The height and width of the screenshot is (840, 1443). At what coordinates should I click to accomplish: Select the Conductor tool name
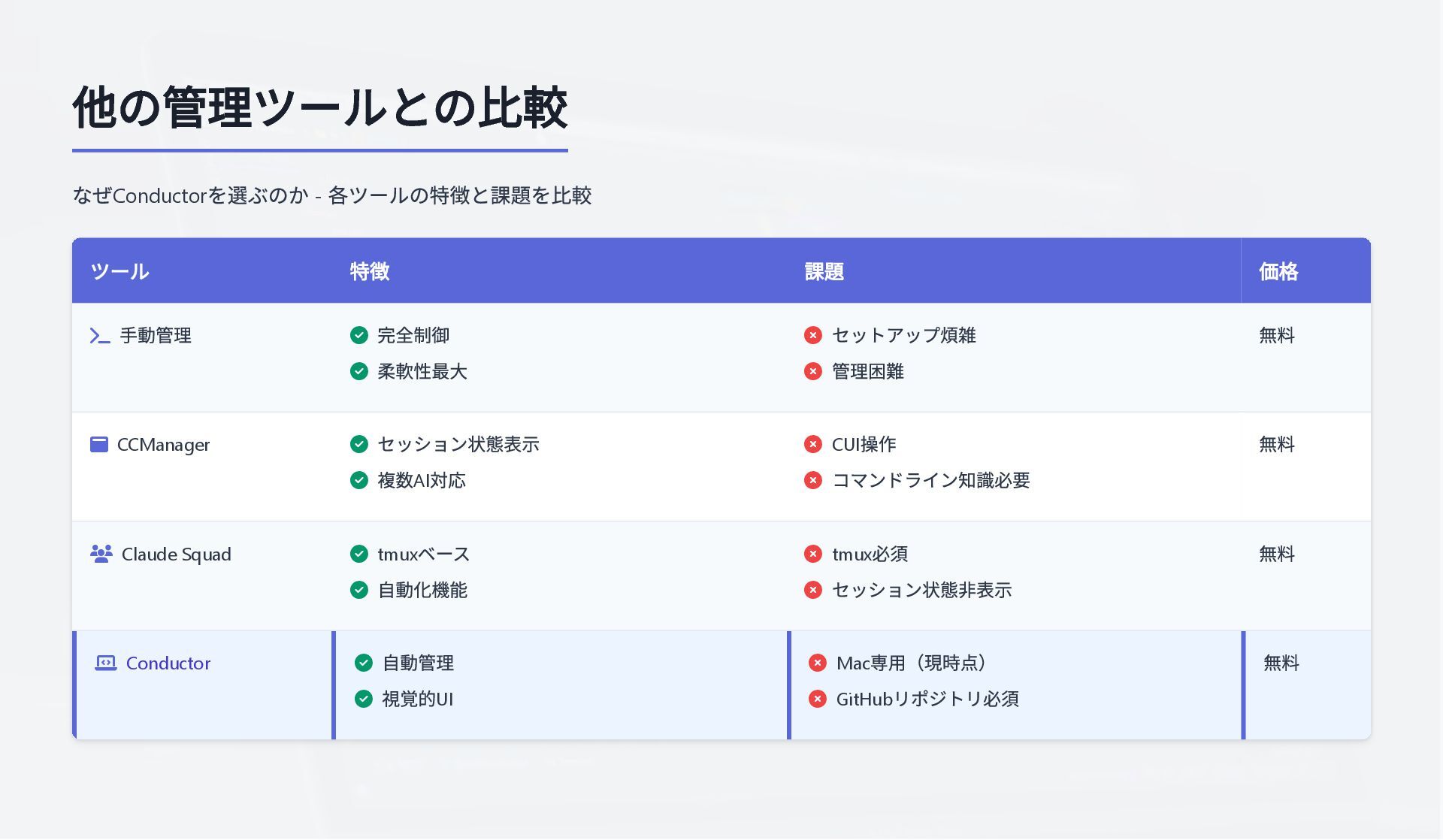[168, 663]
